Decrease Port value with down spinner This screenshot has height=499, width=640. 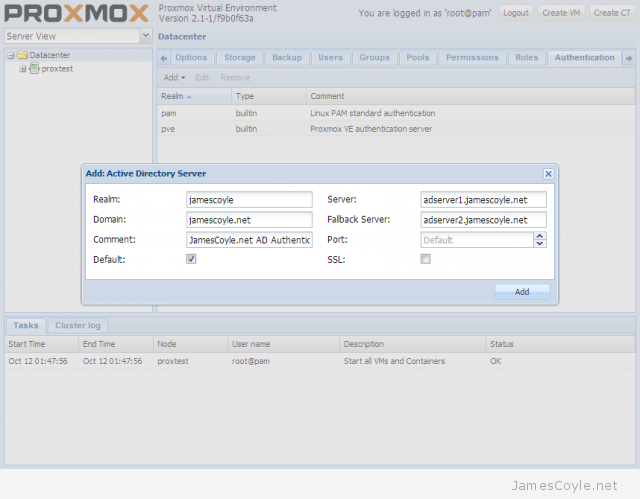[x=540, y=244]
